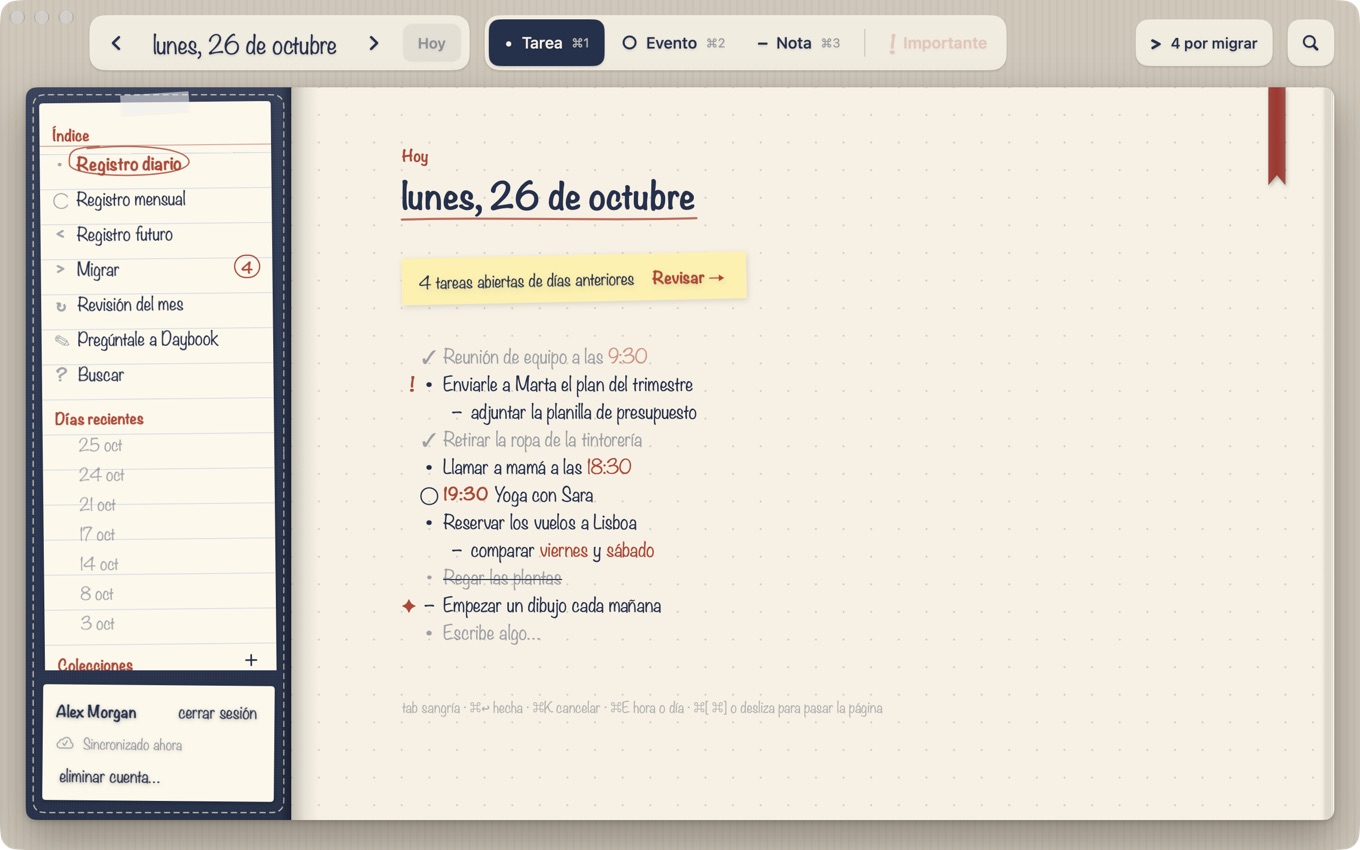Screen dimensions: 1360x850
Task: Open the 25 oct recent day
Action: coord(100,446)
